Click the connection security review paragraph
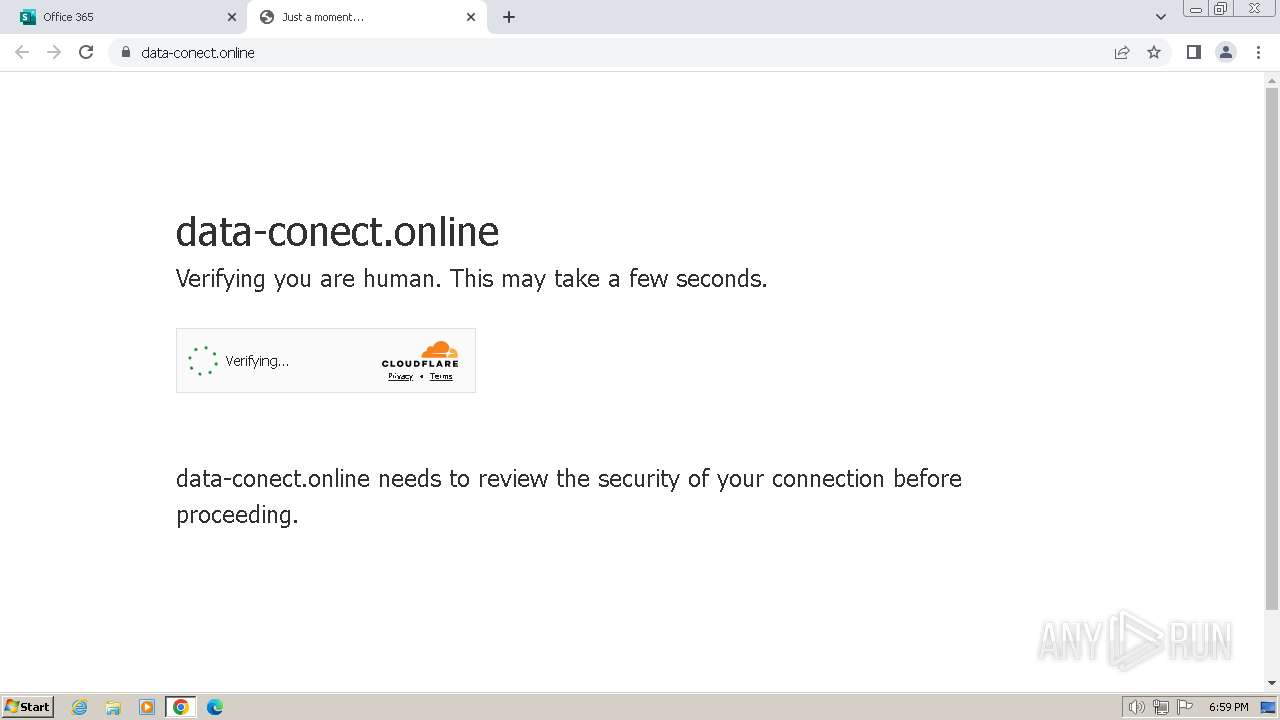Screen dimensions: 1280x720 click(x=569, y=497)
